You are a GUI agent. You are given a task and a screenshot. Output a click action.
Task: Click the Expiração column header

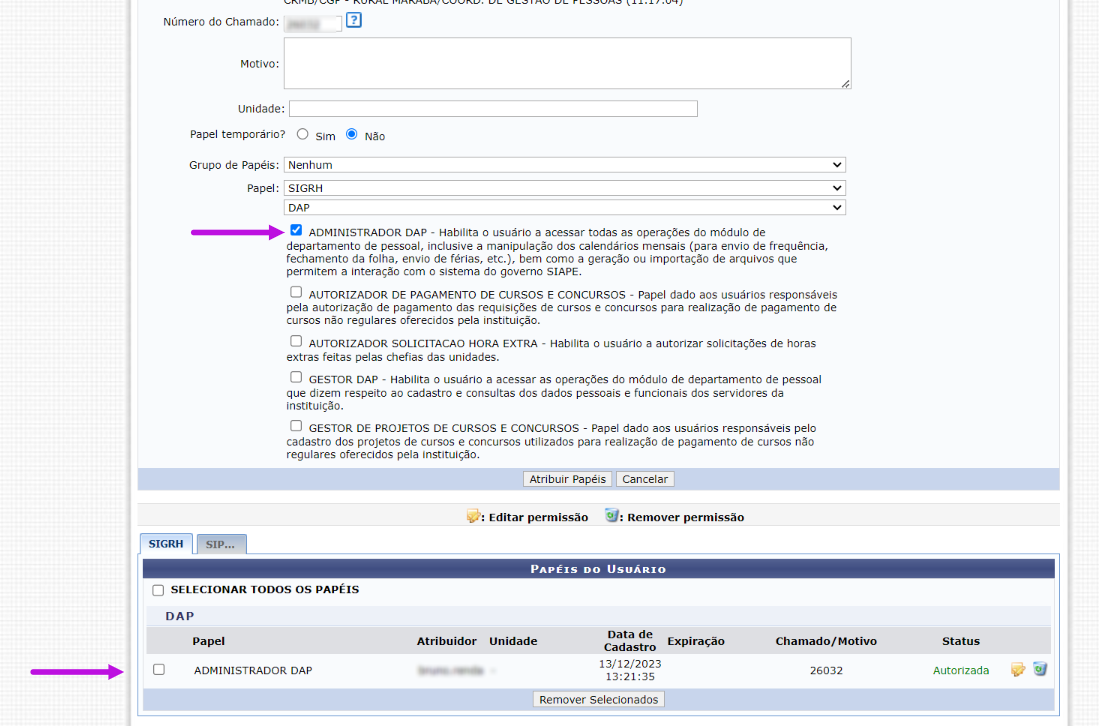click(696, 641)
